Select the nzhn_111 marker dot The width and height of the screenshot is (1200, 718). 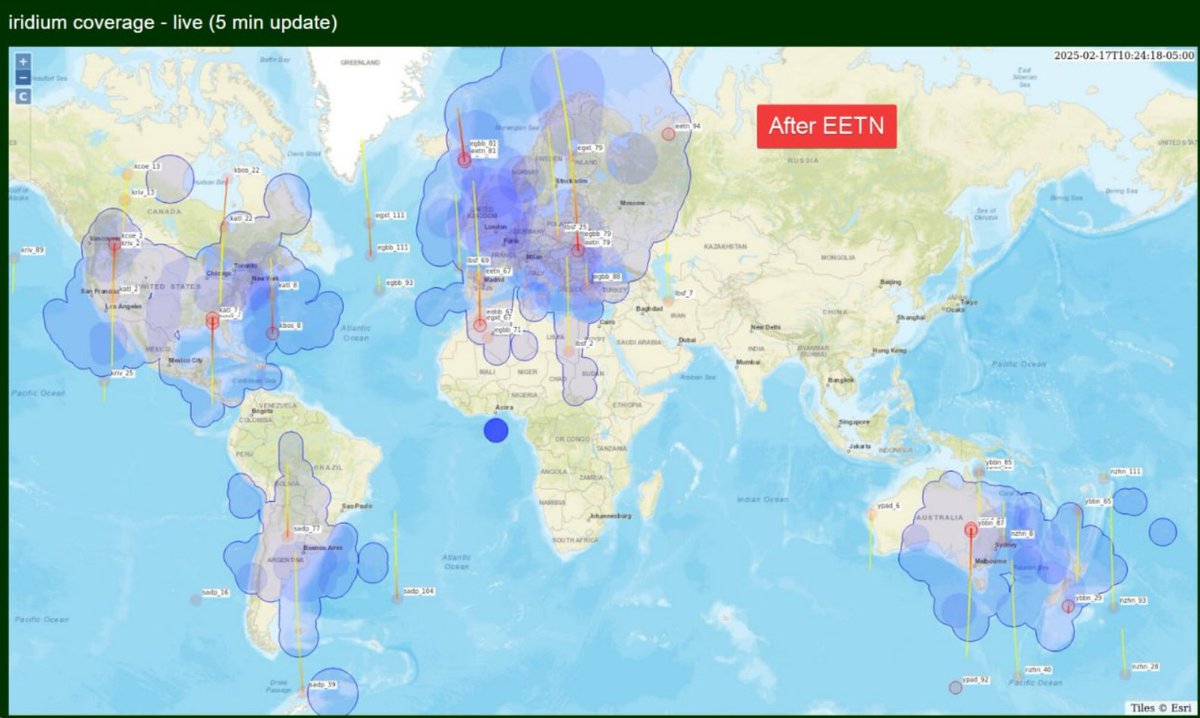click(x=1104, y=478)
